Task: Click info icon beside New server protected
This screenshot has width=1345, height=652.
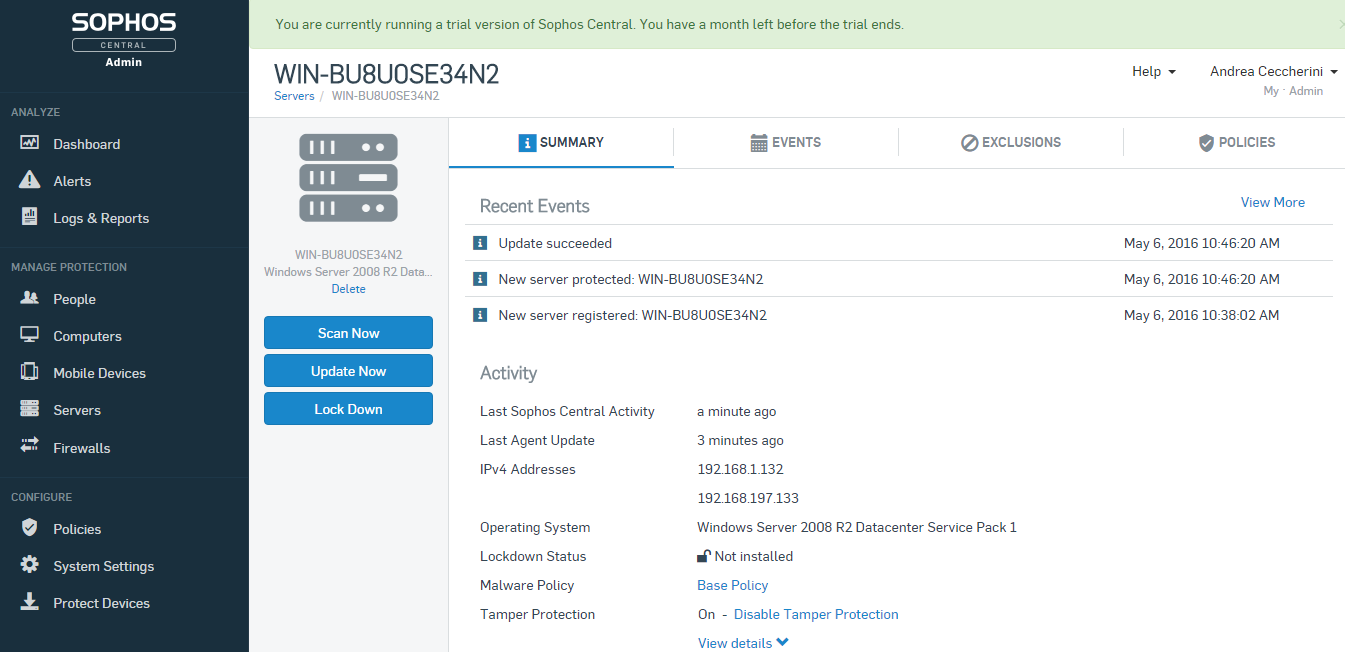Action: [x=479, y=279]
